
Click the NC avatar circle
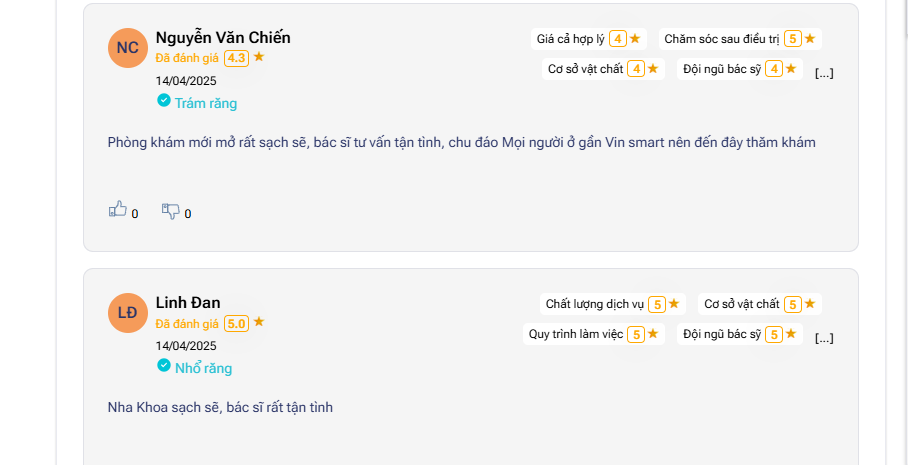pos(127,48)
